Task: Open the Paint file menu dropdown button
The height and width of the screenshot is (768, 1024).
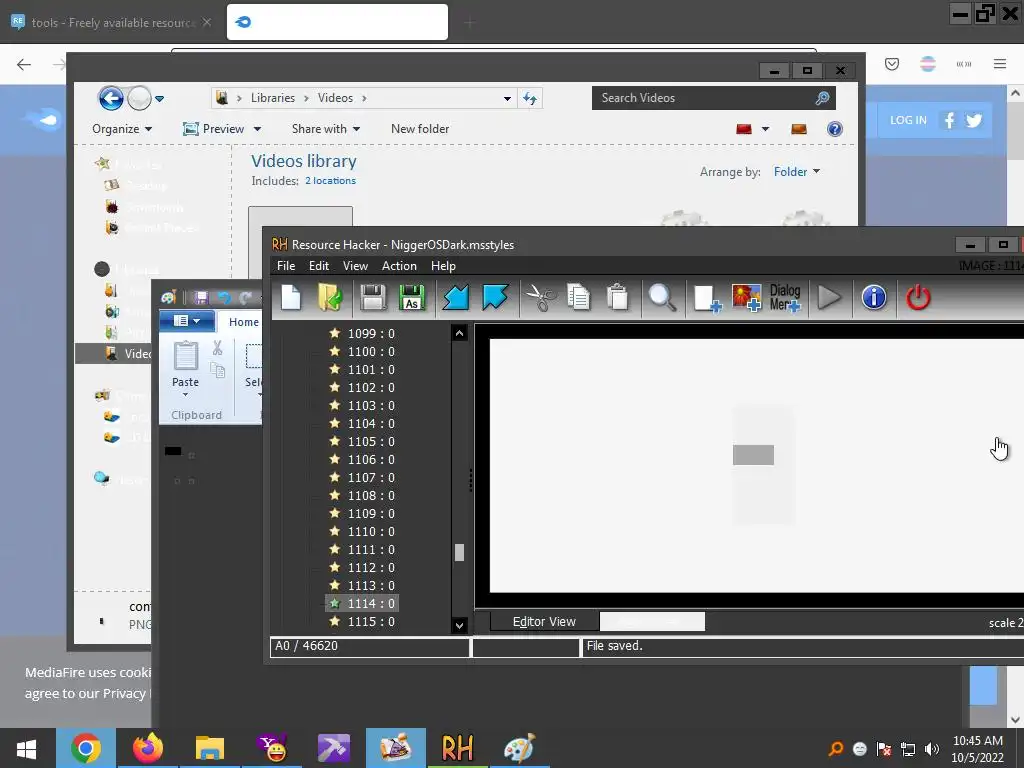Action: point(187,321)
